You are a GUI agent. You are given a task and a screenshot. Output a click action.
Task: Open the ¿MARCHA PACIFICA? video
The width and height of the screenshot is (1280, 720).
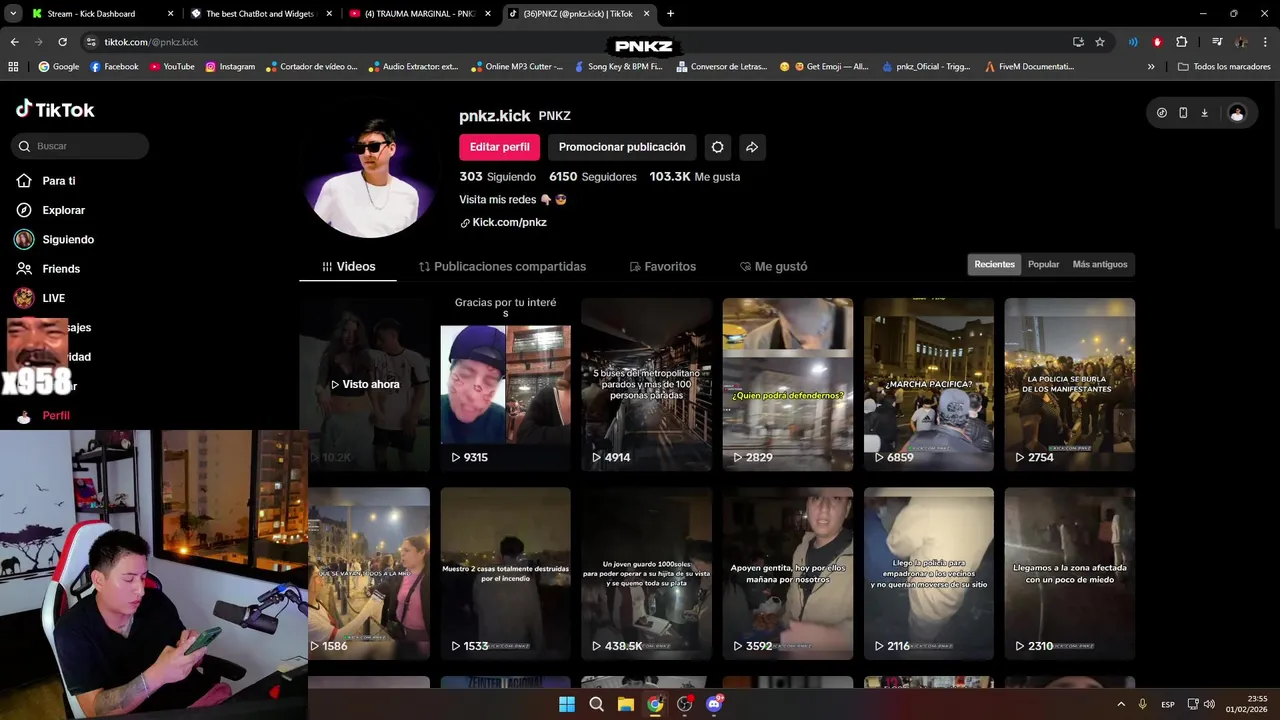(x=929, y=385)
